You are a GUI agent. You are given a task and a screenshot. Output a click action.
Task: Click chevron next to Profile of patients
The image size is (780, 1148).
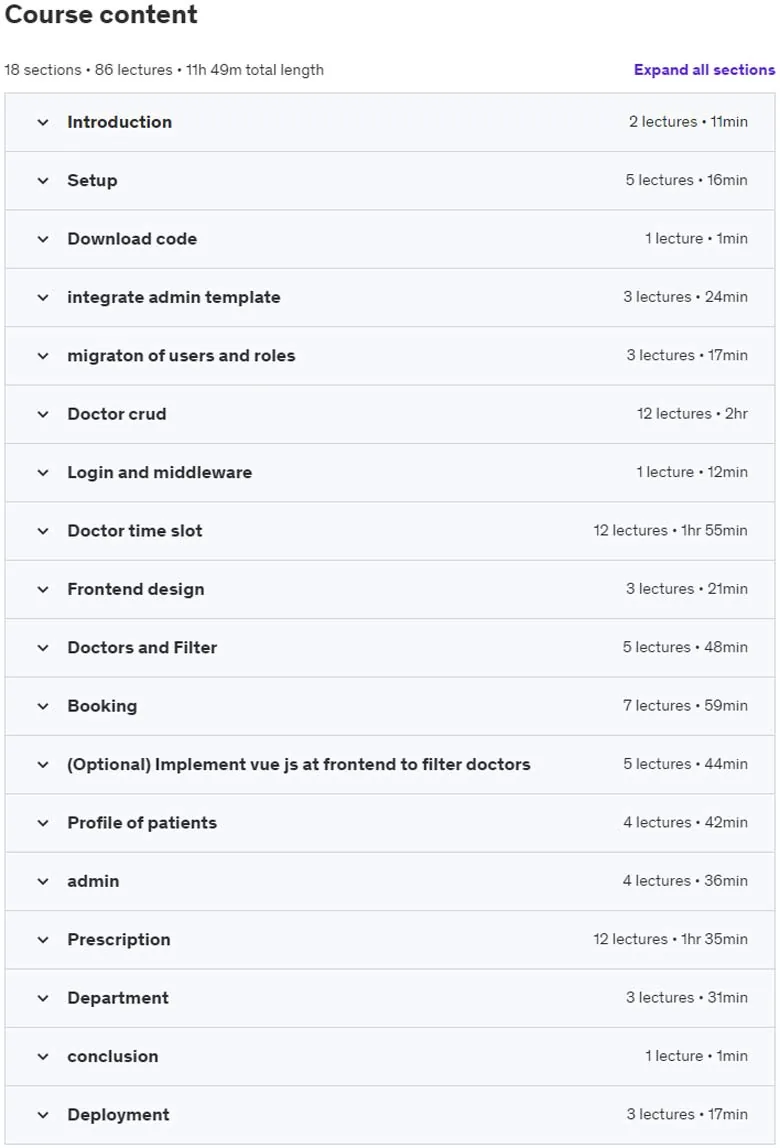pos(43,823)
